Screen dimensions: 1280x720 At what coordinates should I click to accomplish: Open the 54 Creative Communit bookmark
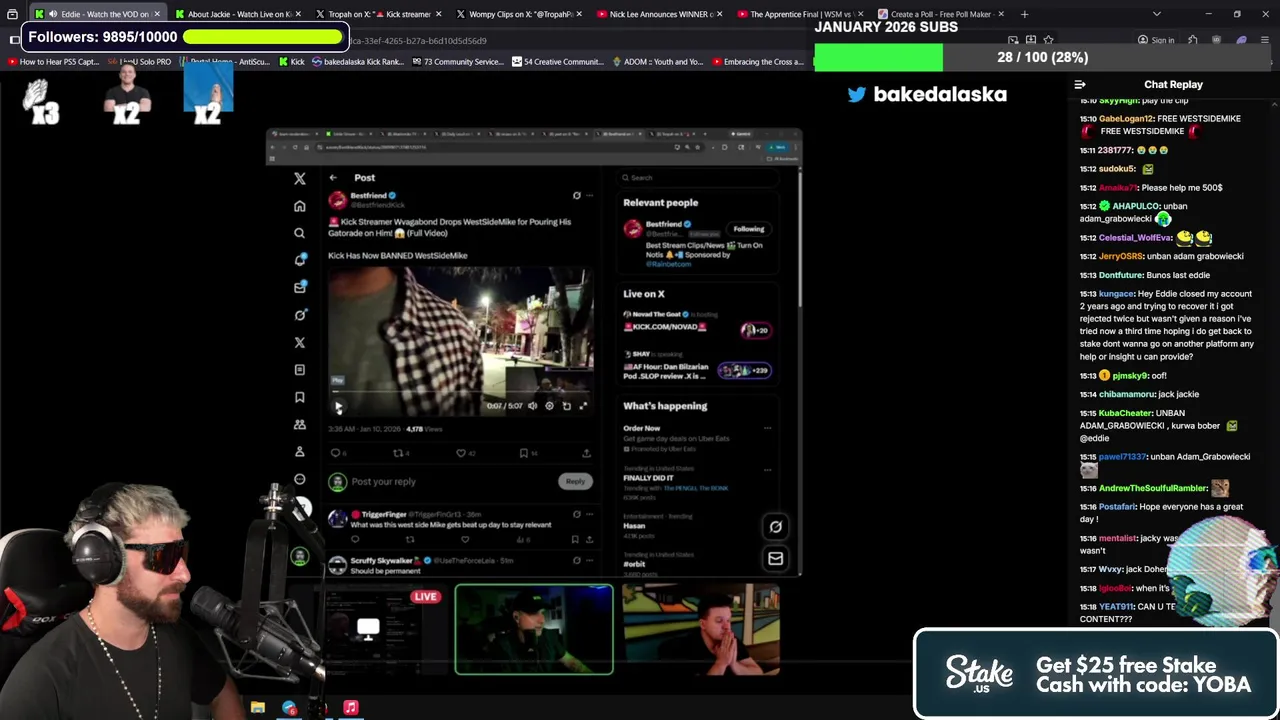(558, 62)
